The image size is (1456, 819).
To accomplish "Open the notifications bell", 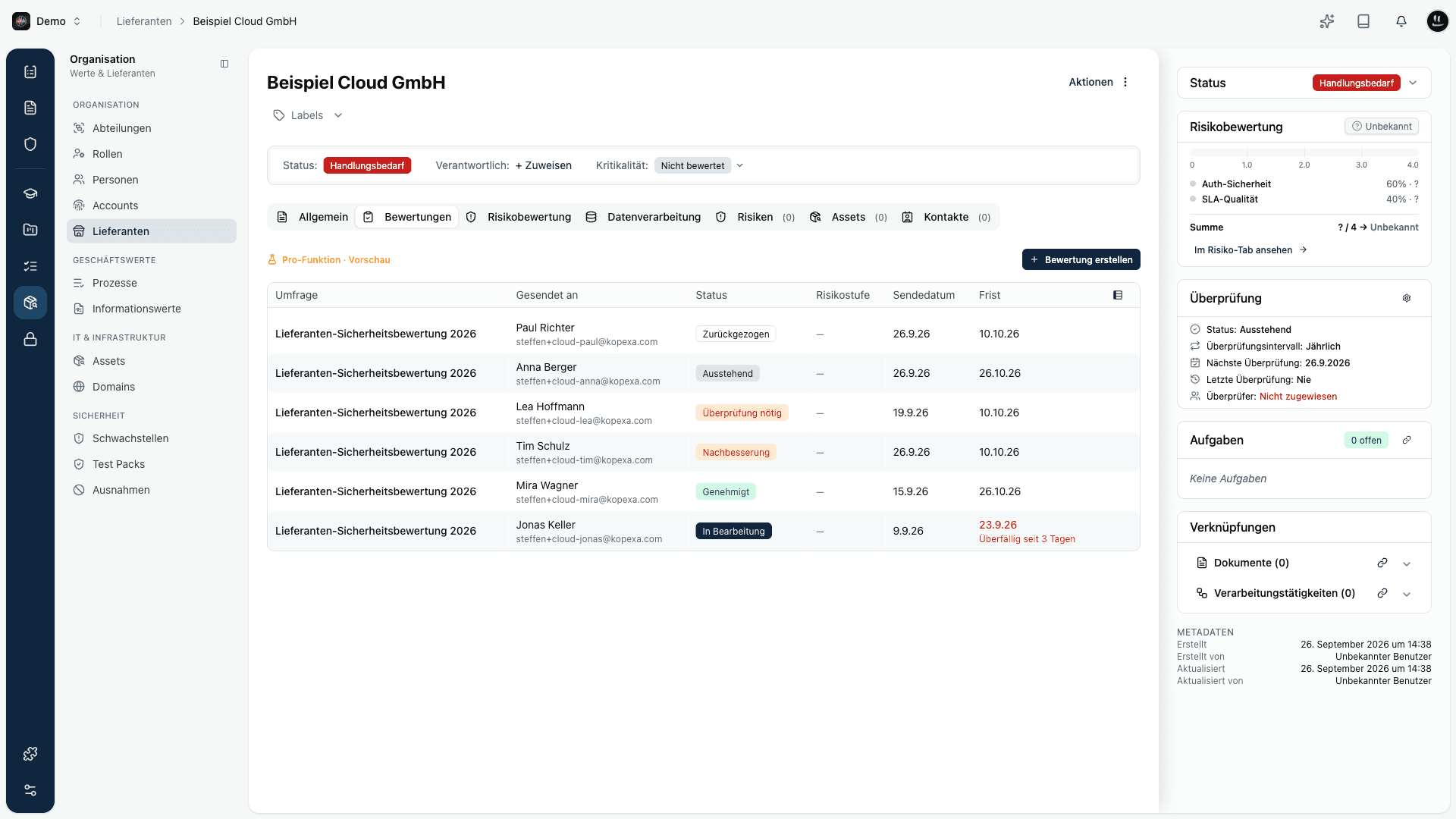I will tap(1401, 21).
